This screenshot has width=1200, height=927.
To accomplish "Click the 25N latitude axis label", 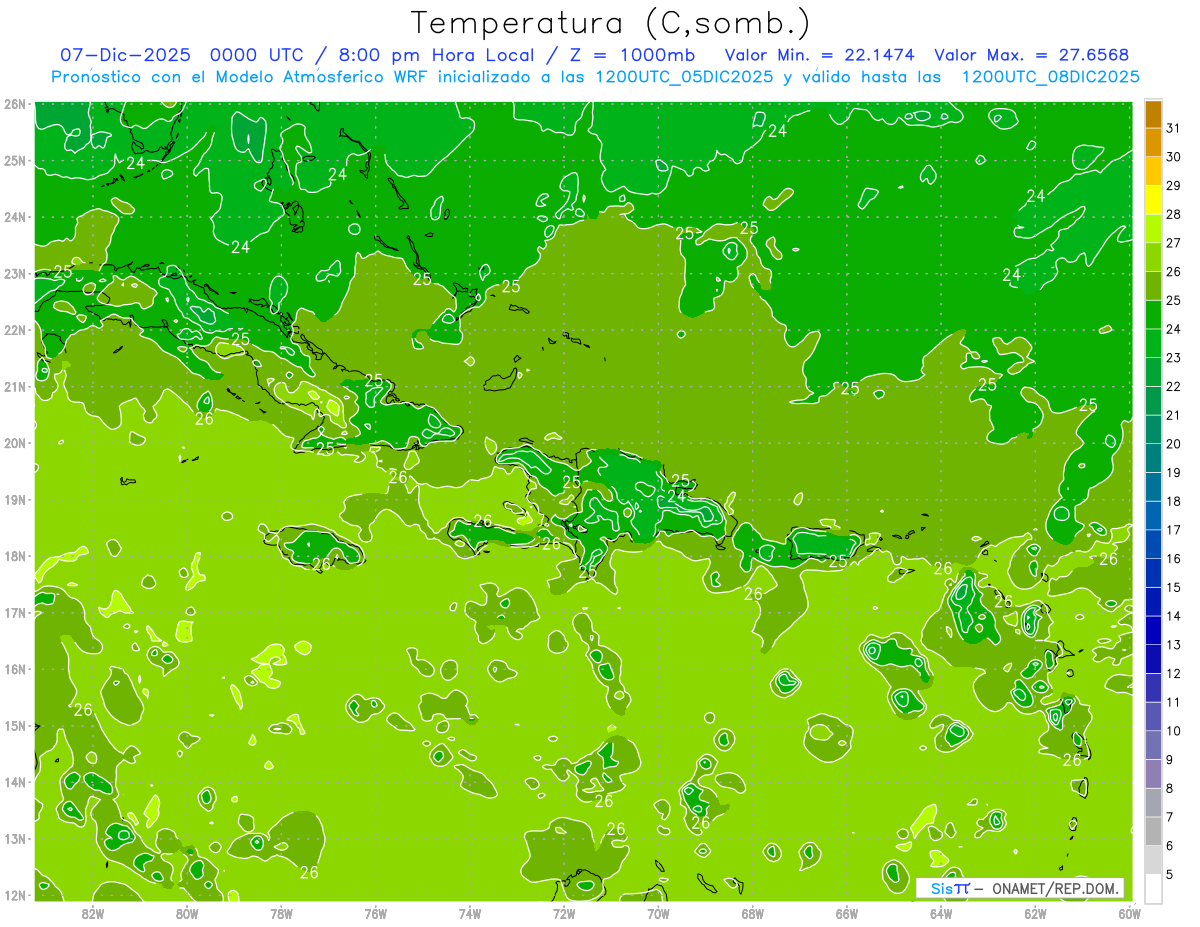I will click(15, 160).
